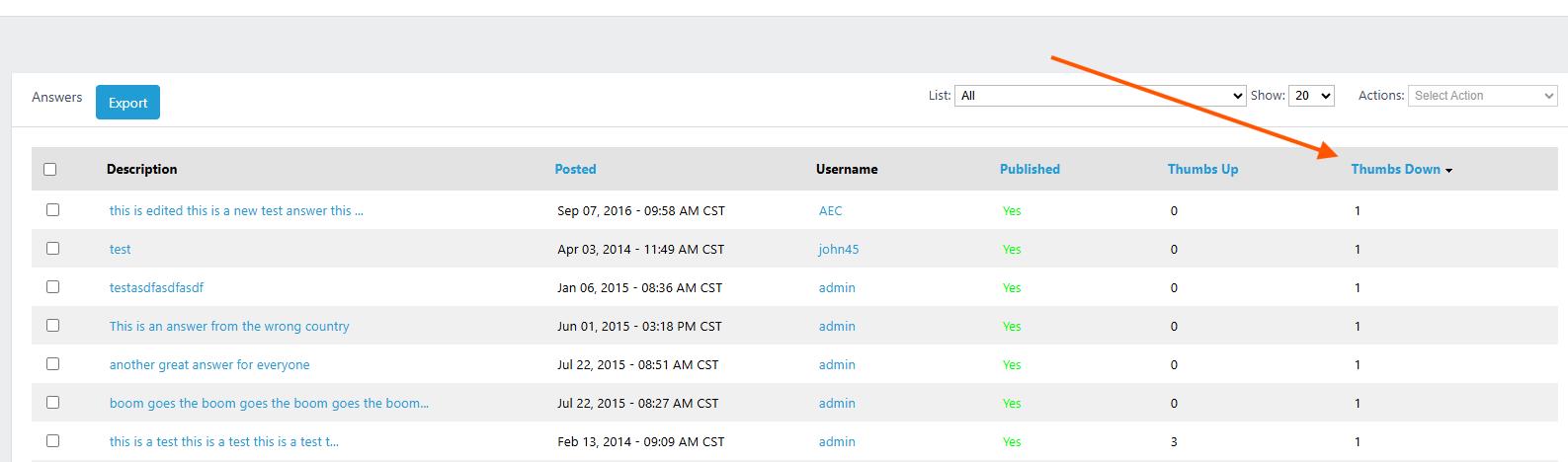Toggle checkbox for 'another great answer' row

[x=53, y=364]
